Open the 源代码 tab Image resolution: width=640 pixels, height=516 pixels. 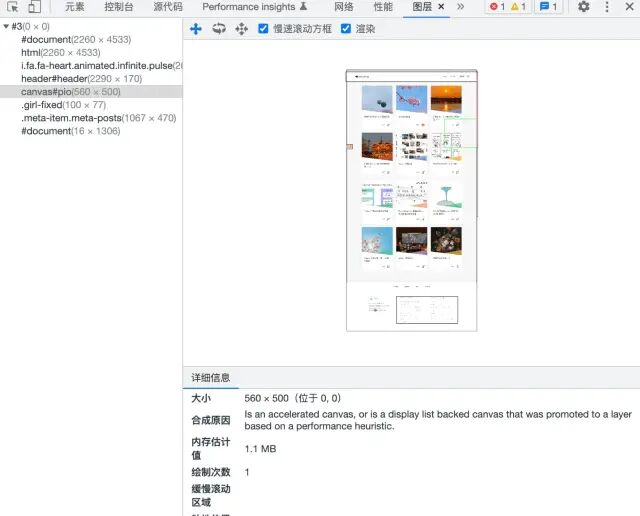[168, 7]
